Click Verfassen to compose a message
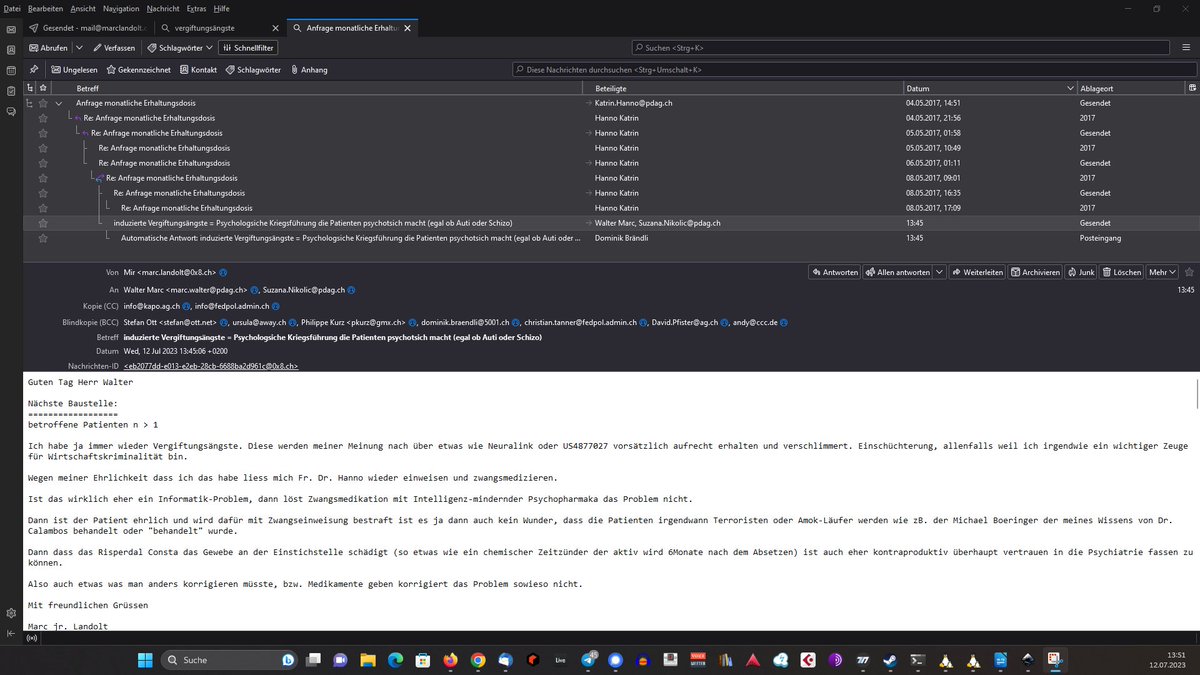Viewport: 1200px width, 675px height. click(114, 48)
